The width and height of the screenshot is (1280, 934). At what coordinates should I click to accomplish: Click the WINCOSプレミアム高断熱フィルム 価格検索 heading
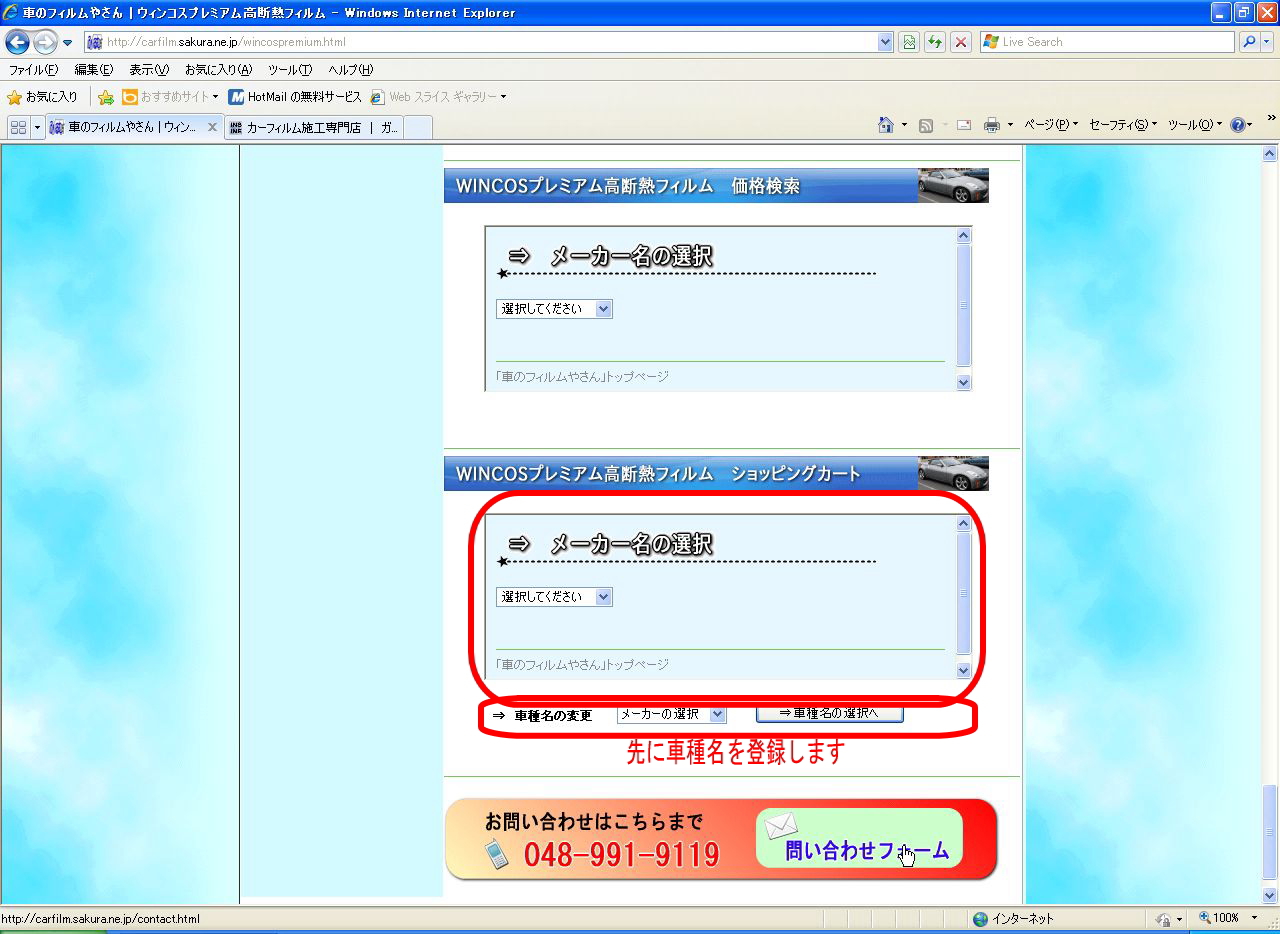(627, 186)
